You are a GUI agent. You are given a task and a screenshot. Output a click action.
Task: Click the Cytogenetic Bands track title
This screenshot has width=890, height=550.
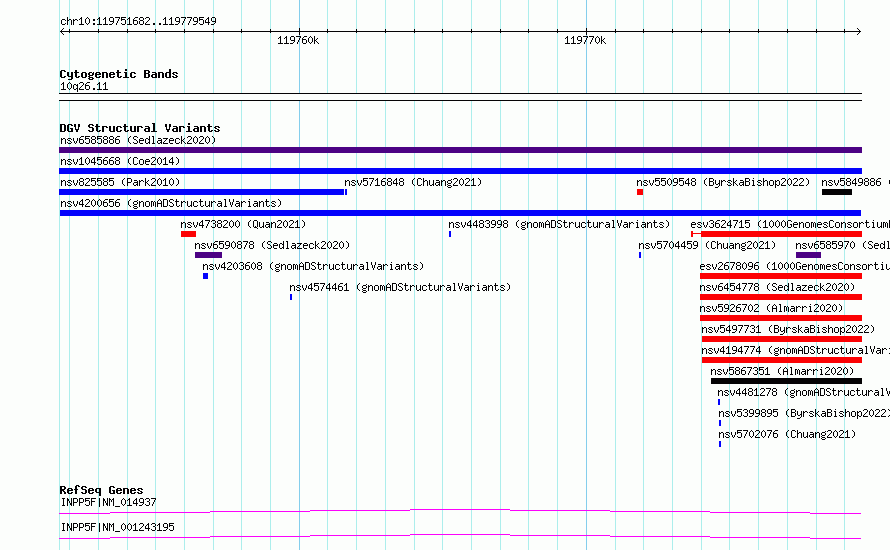(x=119, y=74)
